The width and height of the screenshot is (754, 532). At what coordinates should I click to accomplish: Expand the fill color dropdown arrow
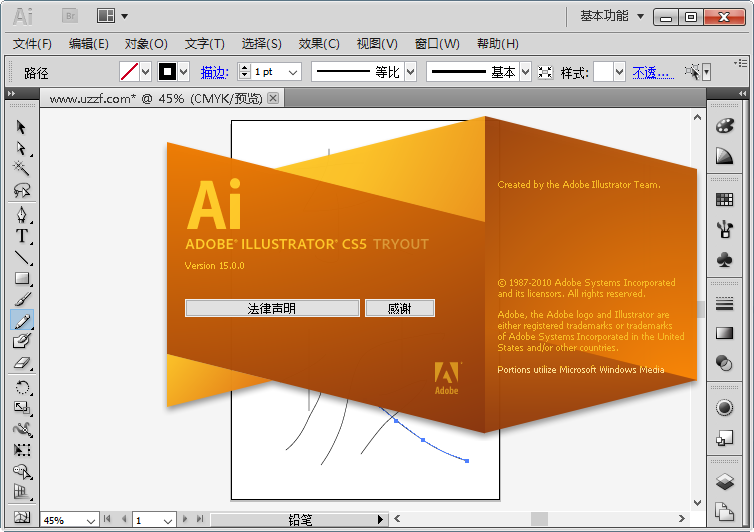point(145,72)
